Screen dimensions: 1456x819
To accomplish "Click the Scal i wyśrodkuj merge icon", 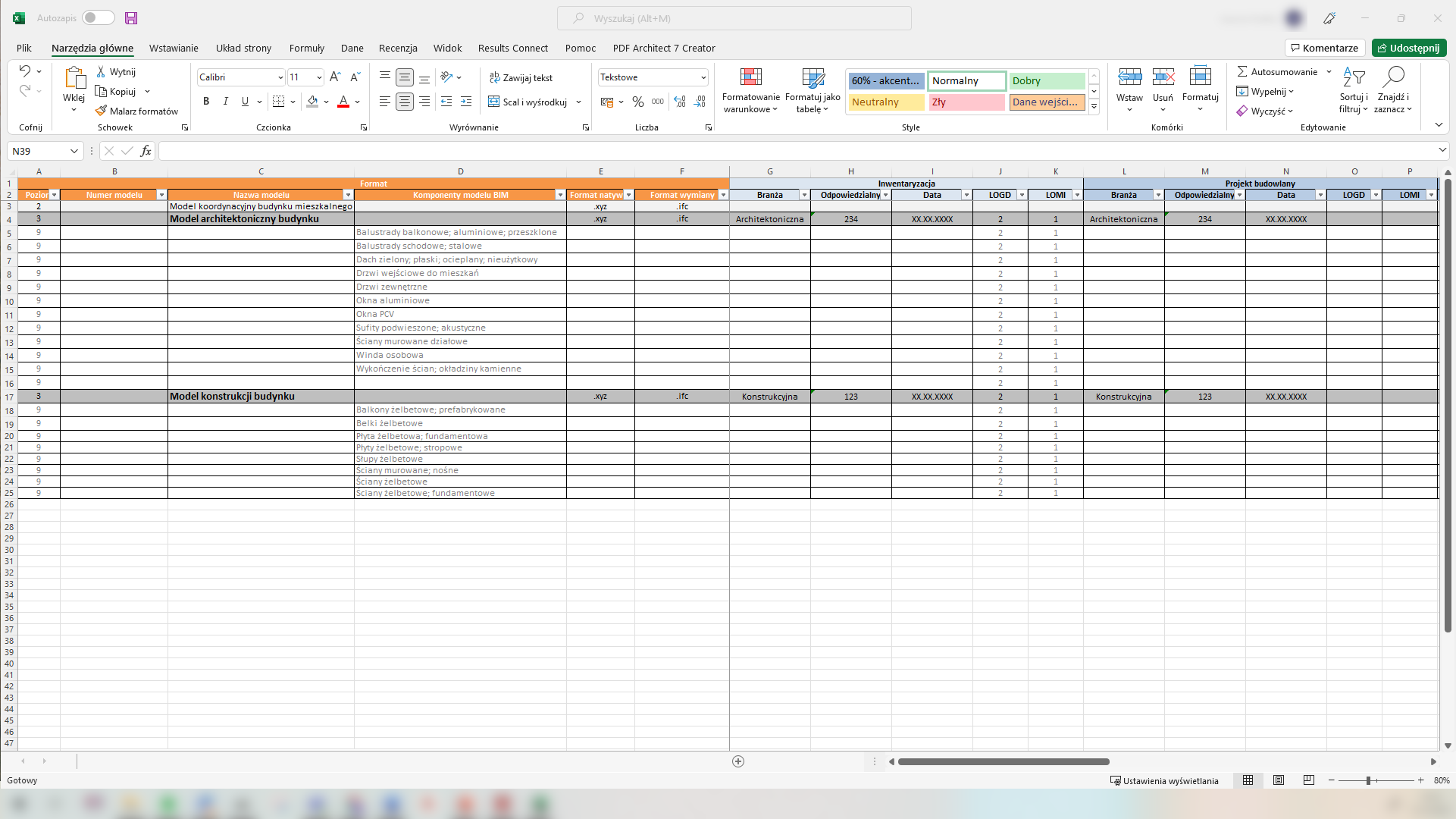I will (x=494, y=102).
